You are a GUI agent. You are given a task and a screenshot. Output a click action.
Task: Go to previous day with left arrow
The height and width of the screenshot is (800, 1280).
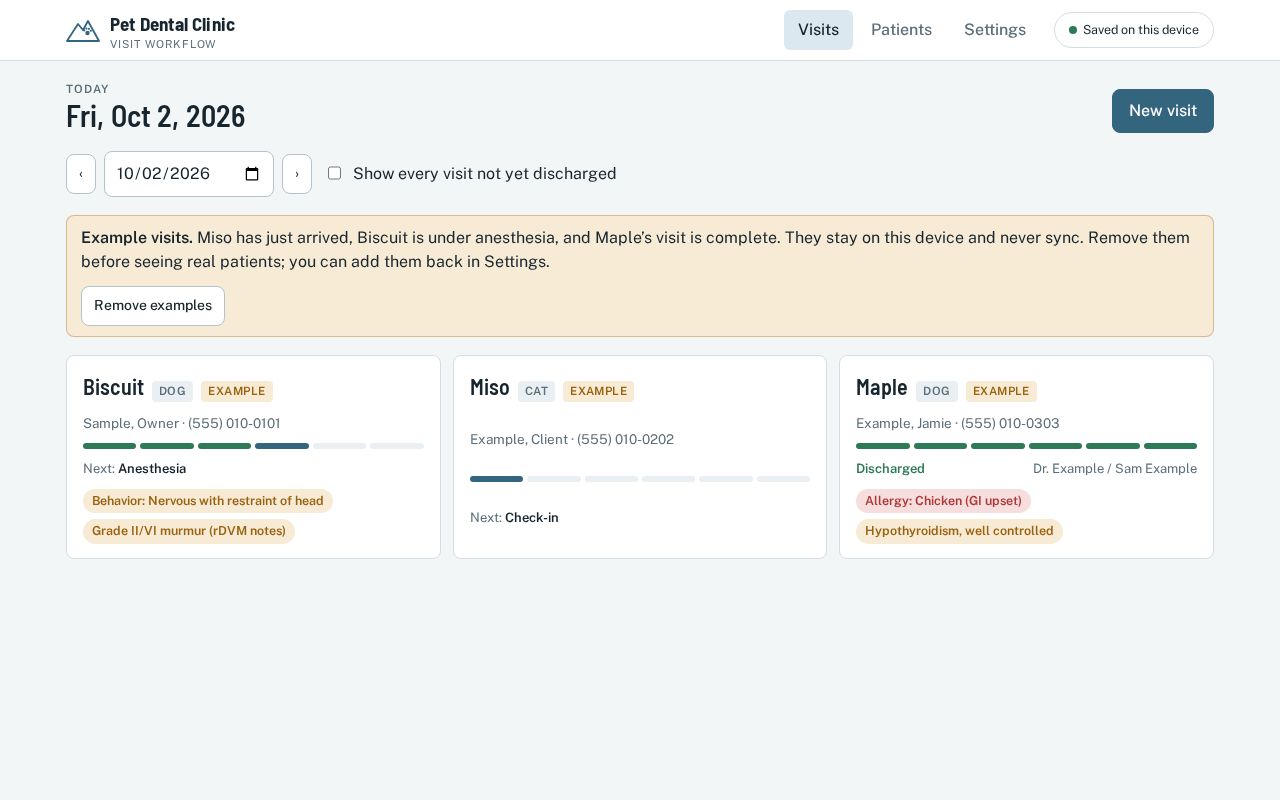(81, 174)
